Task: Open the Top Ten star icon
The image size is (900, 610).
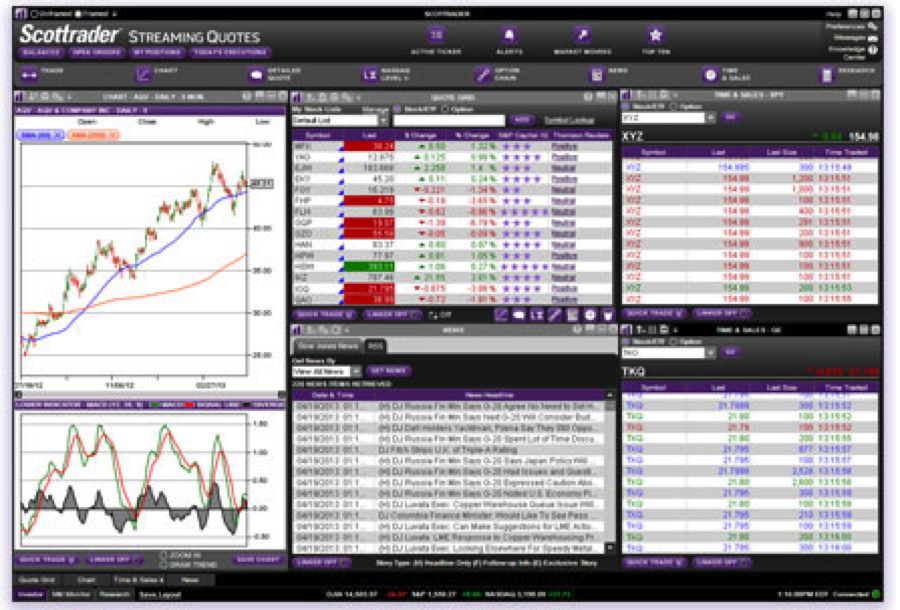Action: pyautogui.click(x=655, y=34)
